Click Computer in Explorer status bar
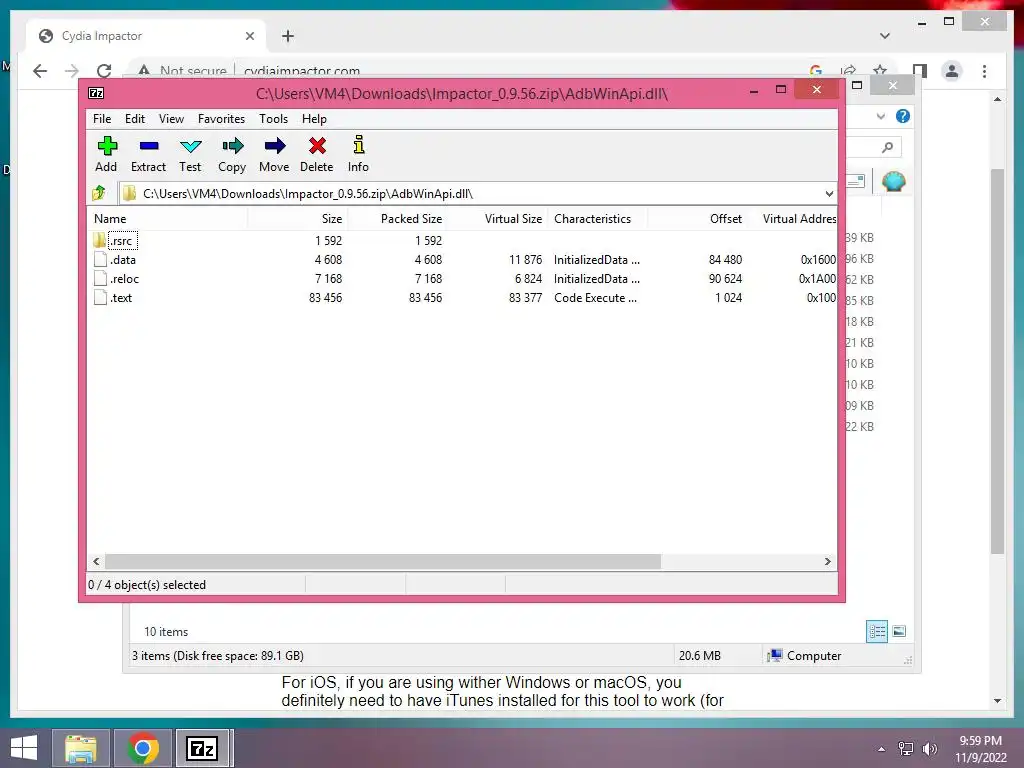This screenshot has height=768, width=1024. point(804,656)
